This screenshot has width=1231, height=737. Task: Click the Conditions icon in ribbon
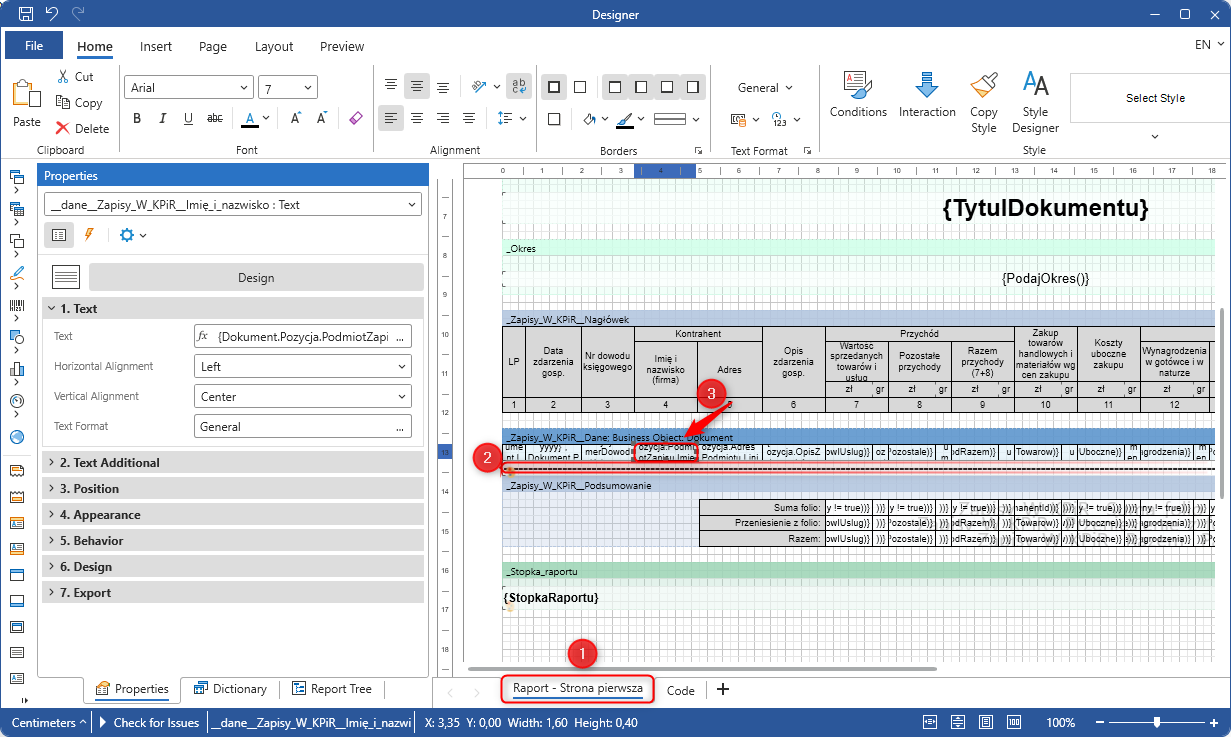(x=857, y=86)
